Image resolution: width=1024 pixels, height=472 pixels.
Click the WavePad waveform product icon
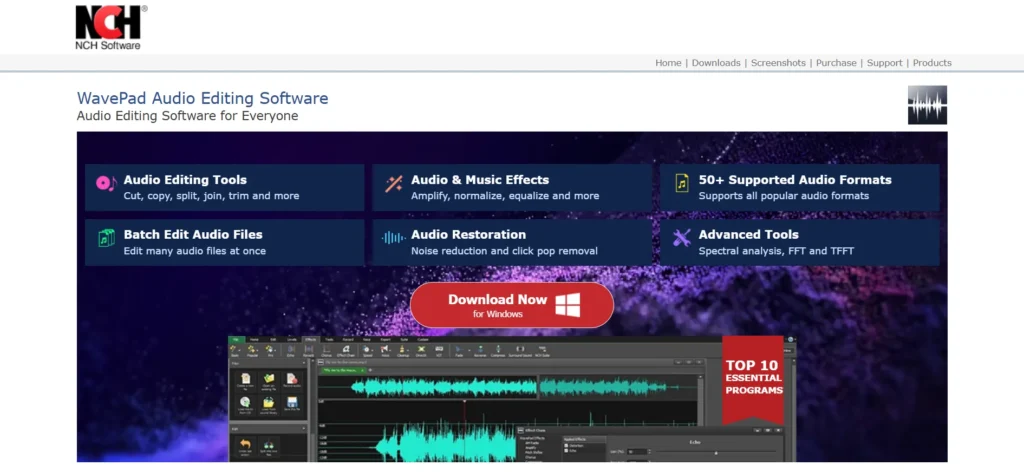pos(927,104)
